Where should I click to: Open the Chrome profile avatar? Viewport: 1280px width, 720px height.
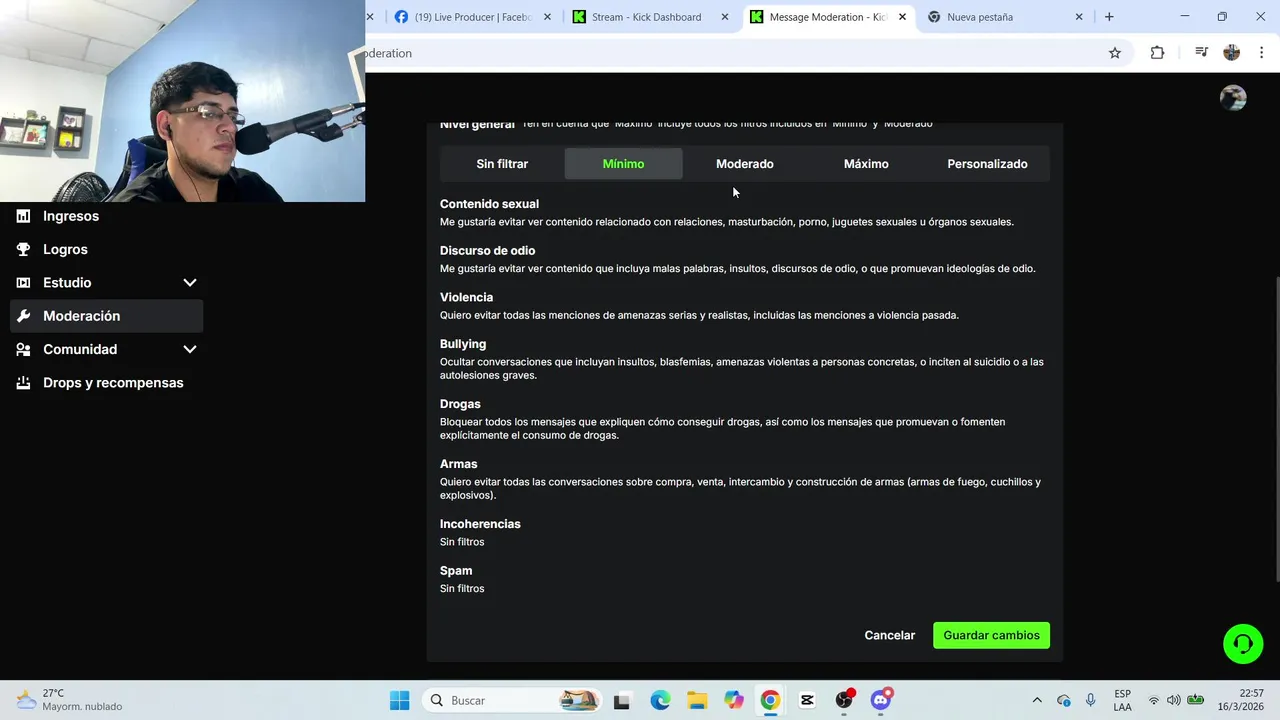(1232, 53)
